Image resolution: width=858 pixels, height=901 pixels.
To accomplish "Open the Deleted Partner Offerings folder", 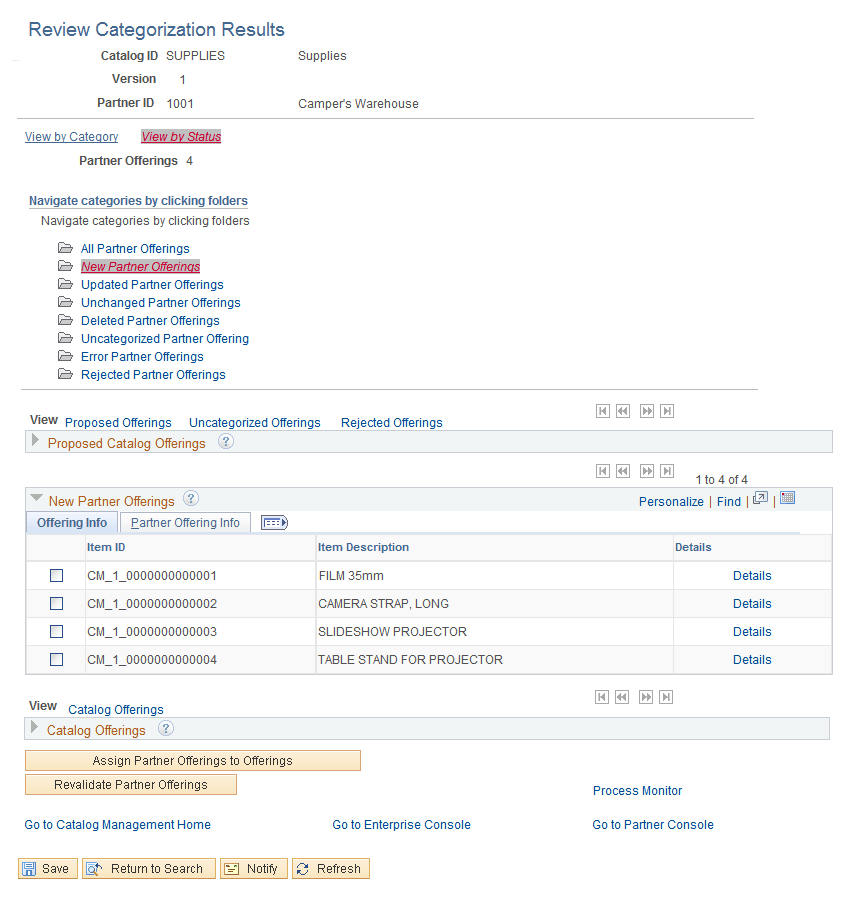I will tap(150, 320).
